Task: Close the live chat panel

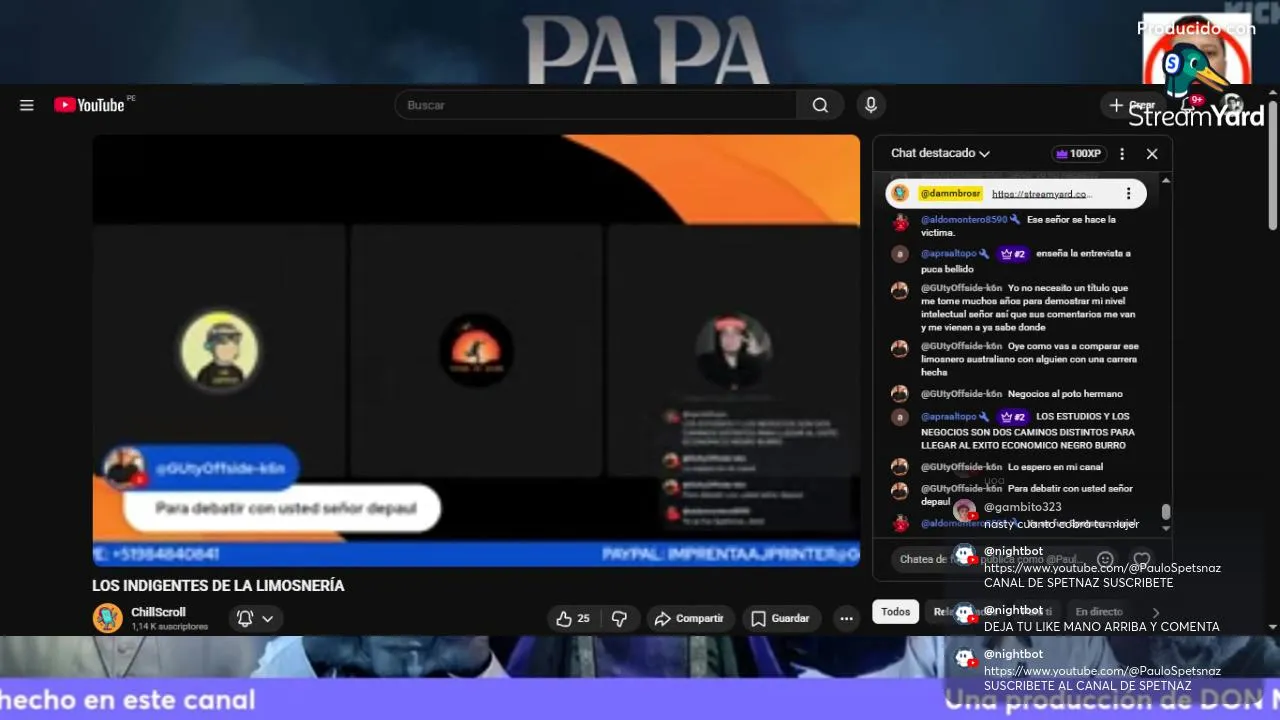Action: pyautogui.click(x=1152, y=154)
